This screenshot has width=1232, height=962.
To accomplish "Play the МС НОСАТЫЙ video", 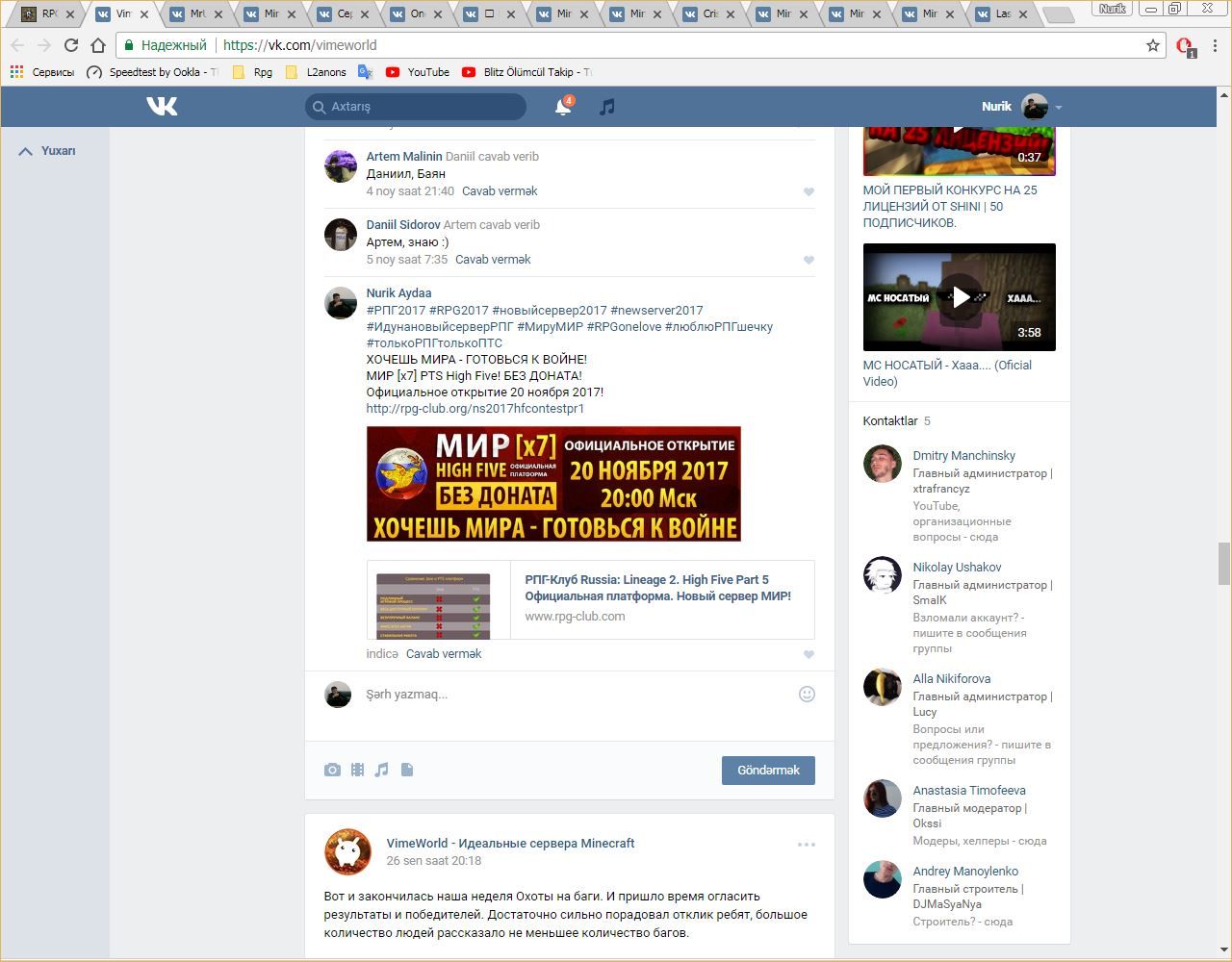I will (x=960, y=297).
